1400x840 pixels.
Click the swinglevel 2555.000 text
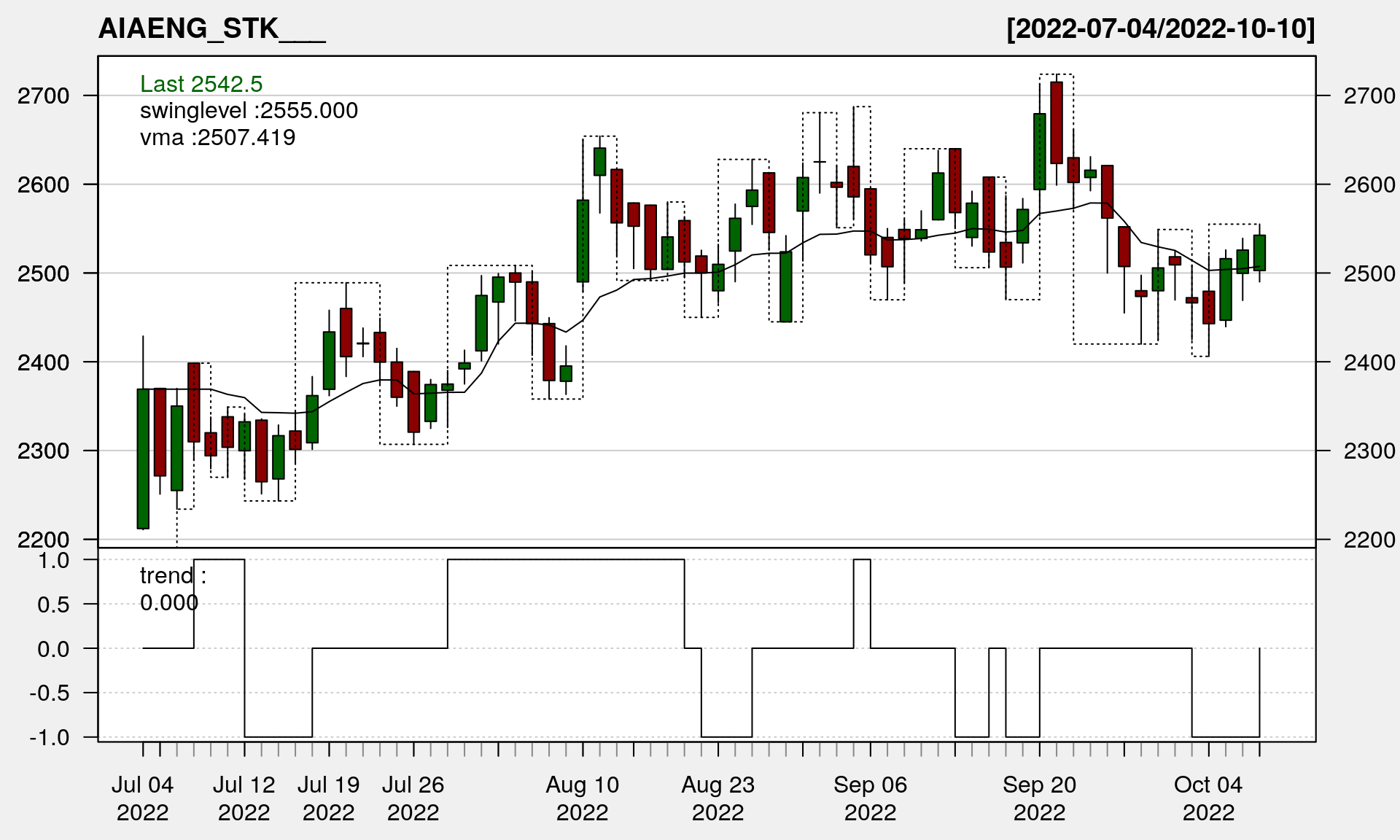249,111
